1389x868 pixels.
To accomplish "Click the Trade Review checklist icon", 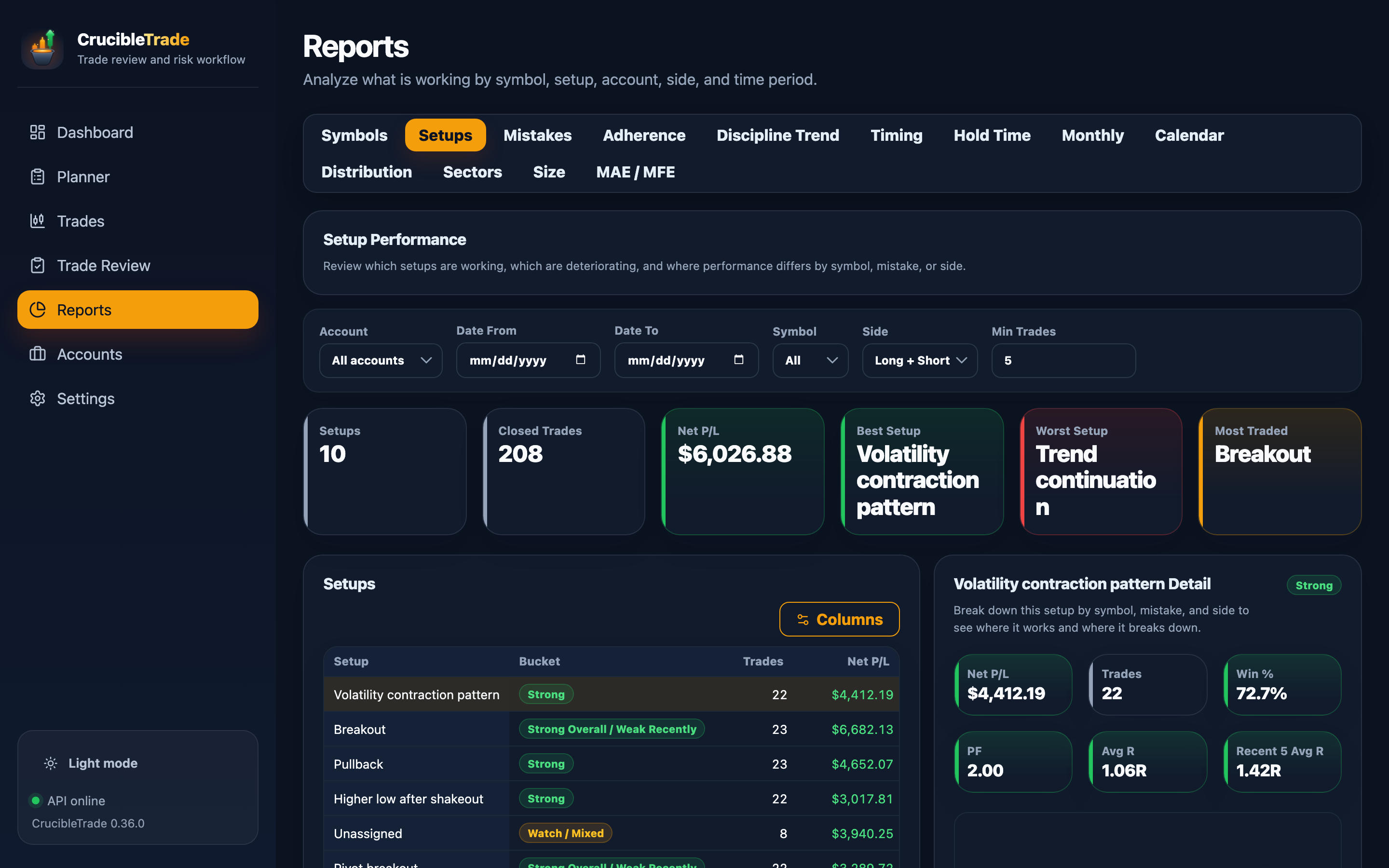I will click(37, 265).
